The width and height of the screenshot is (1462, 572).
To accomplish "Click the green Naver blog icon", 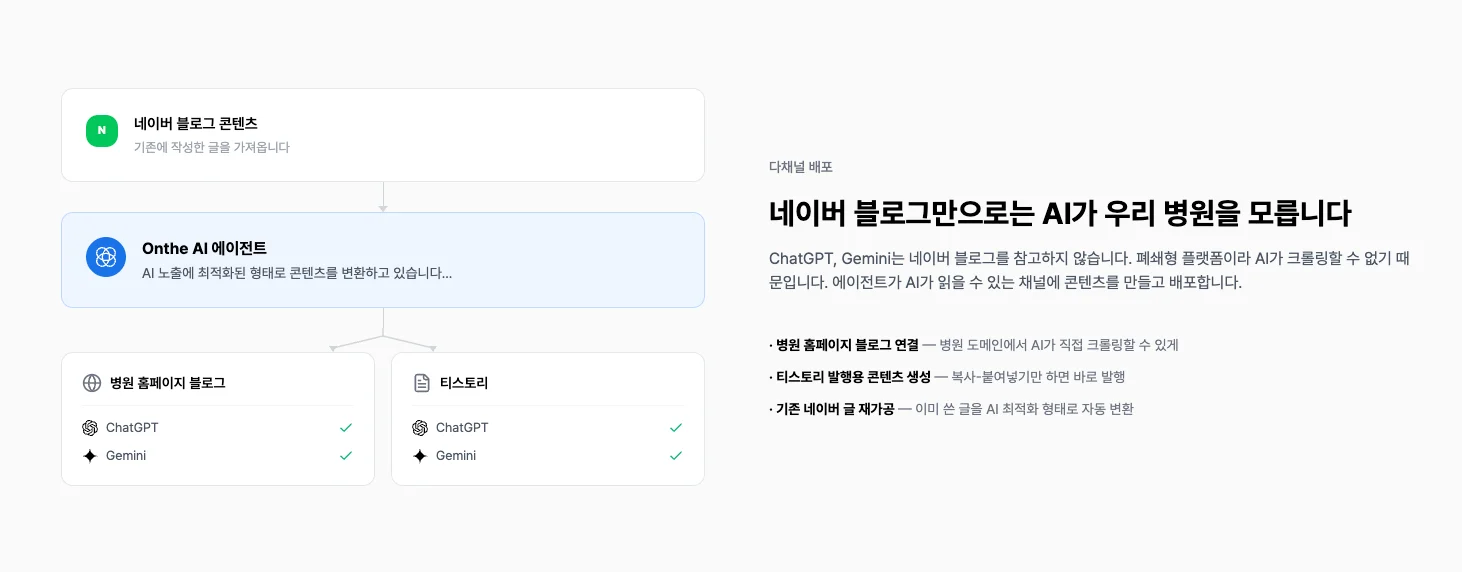I will point(102,131).
